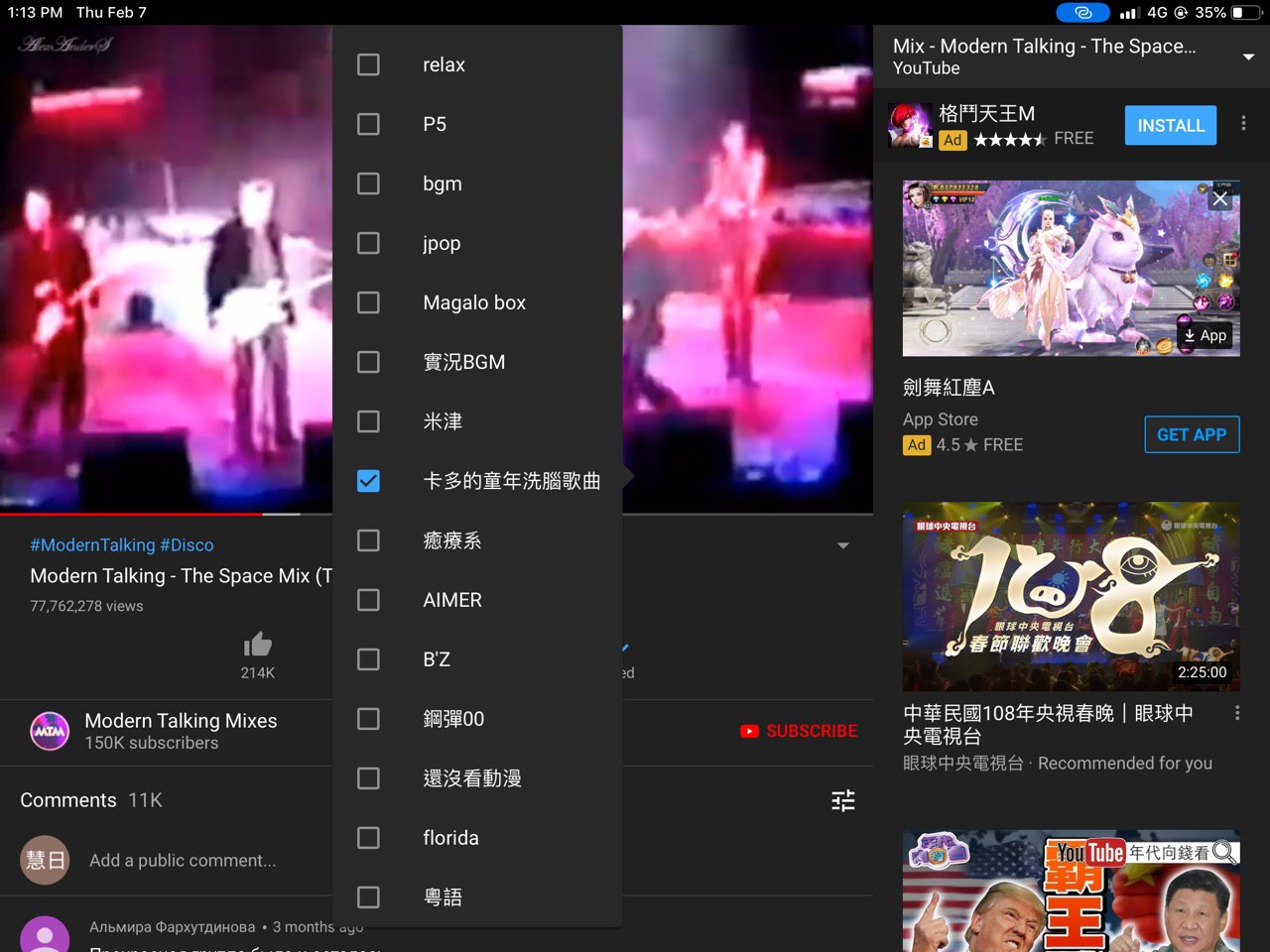
Task: Uncheck the 卡多的童年洗腦歌曲 playlist
Action: click(368, 481)
